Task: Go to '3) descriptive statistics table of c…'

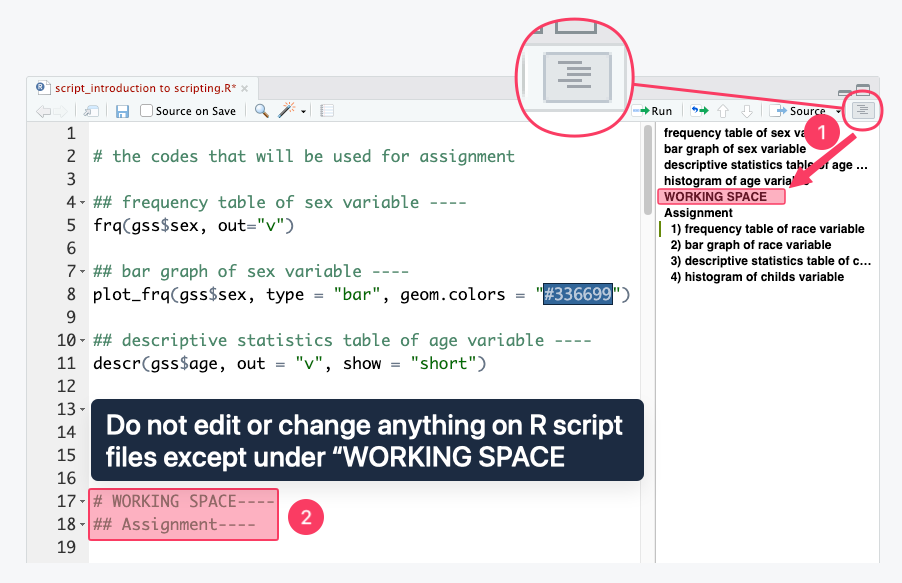Action: click(771, 261)
